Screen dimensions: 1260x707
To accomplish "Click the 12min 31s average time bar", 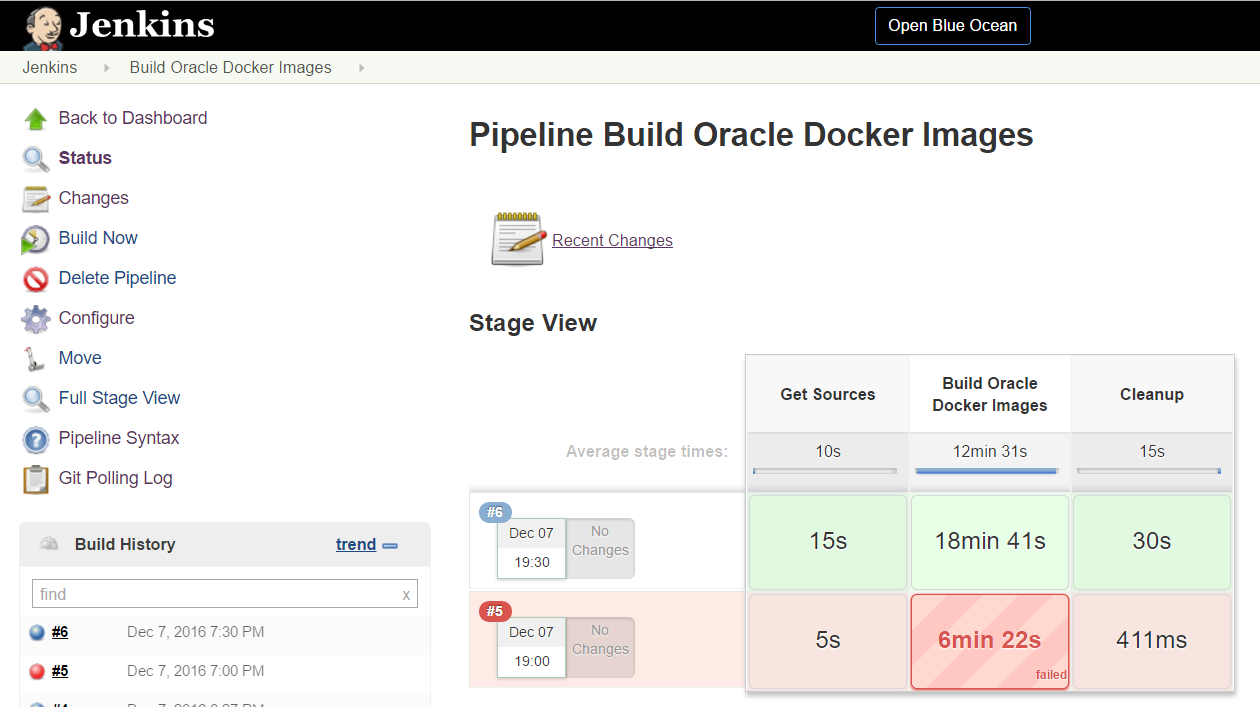I will coord(988,471).
